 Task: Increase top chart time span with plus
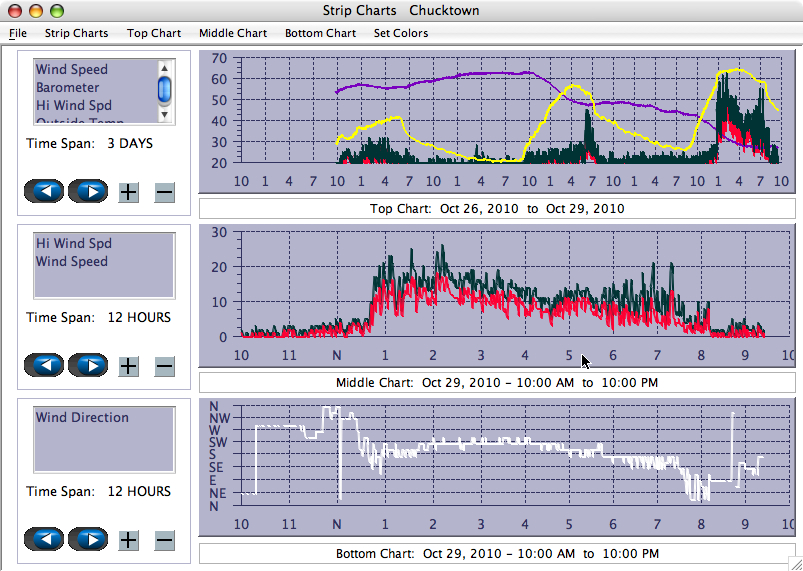click(129, 192)
